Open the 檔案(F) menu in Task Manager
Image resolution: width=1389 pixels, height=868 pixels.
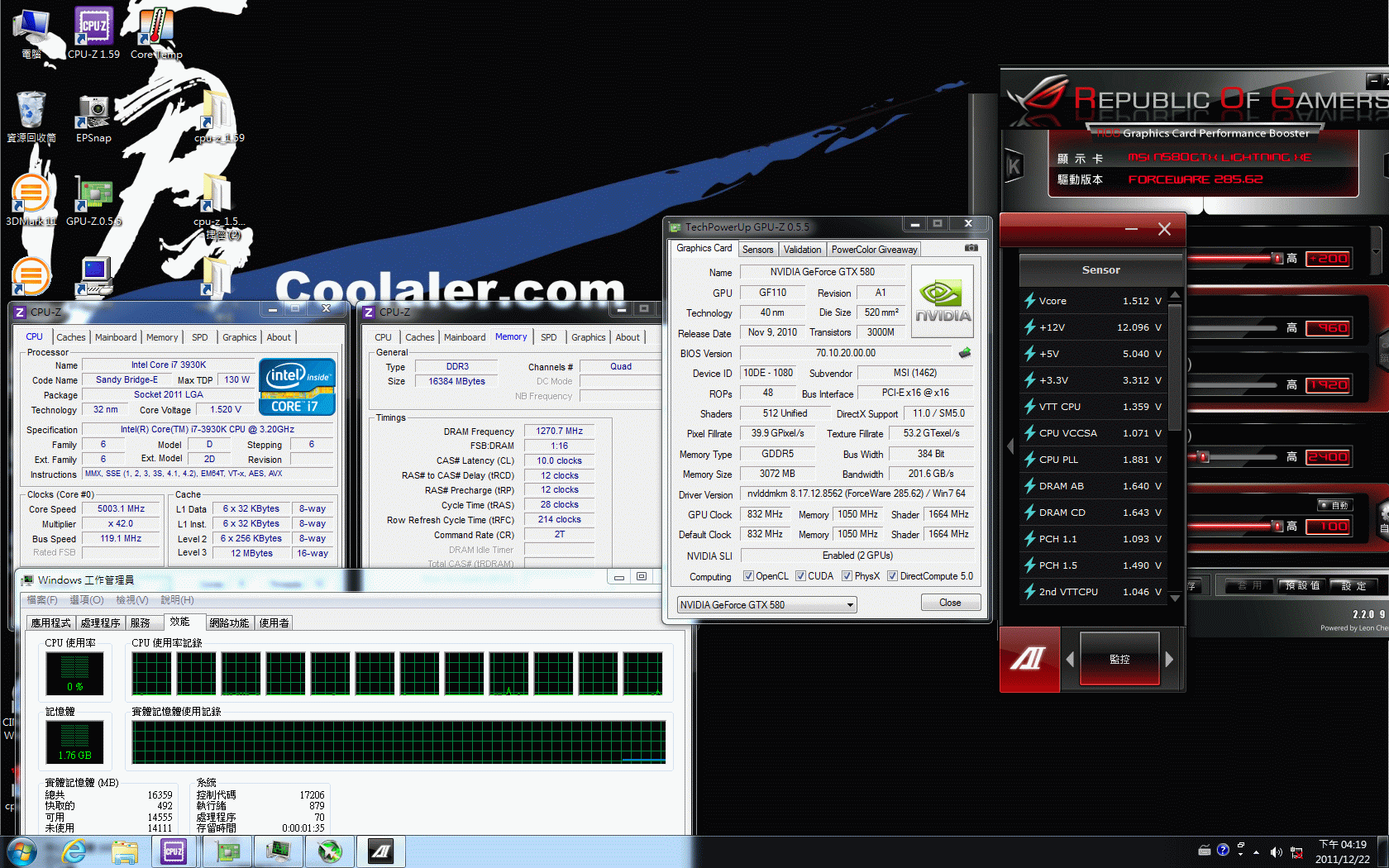(42, 600)
